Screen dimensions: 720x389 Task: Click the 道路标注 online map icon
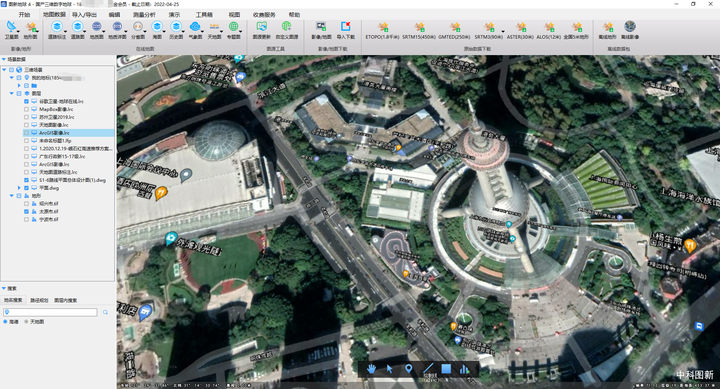(56, 27)
